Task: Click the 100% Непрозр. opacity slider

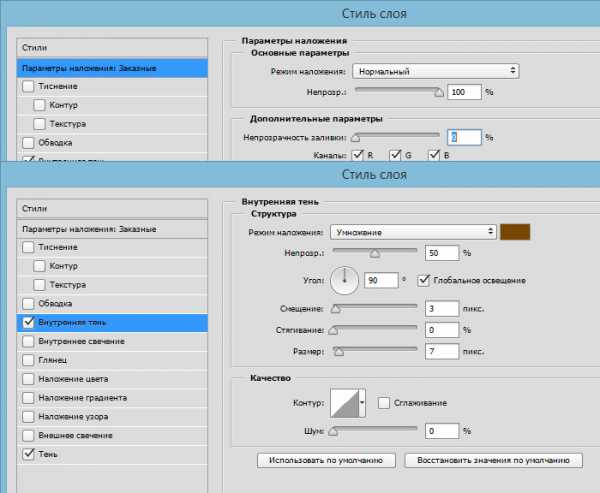Action: point(399,91)
